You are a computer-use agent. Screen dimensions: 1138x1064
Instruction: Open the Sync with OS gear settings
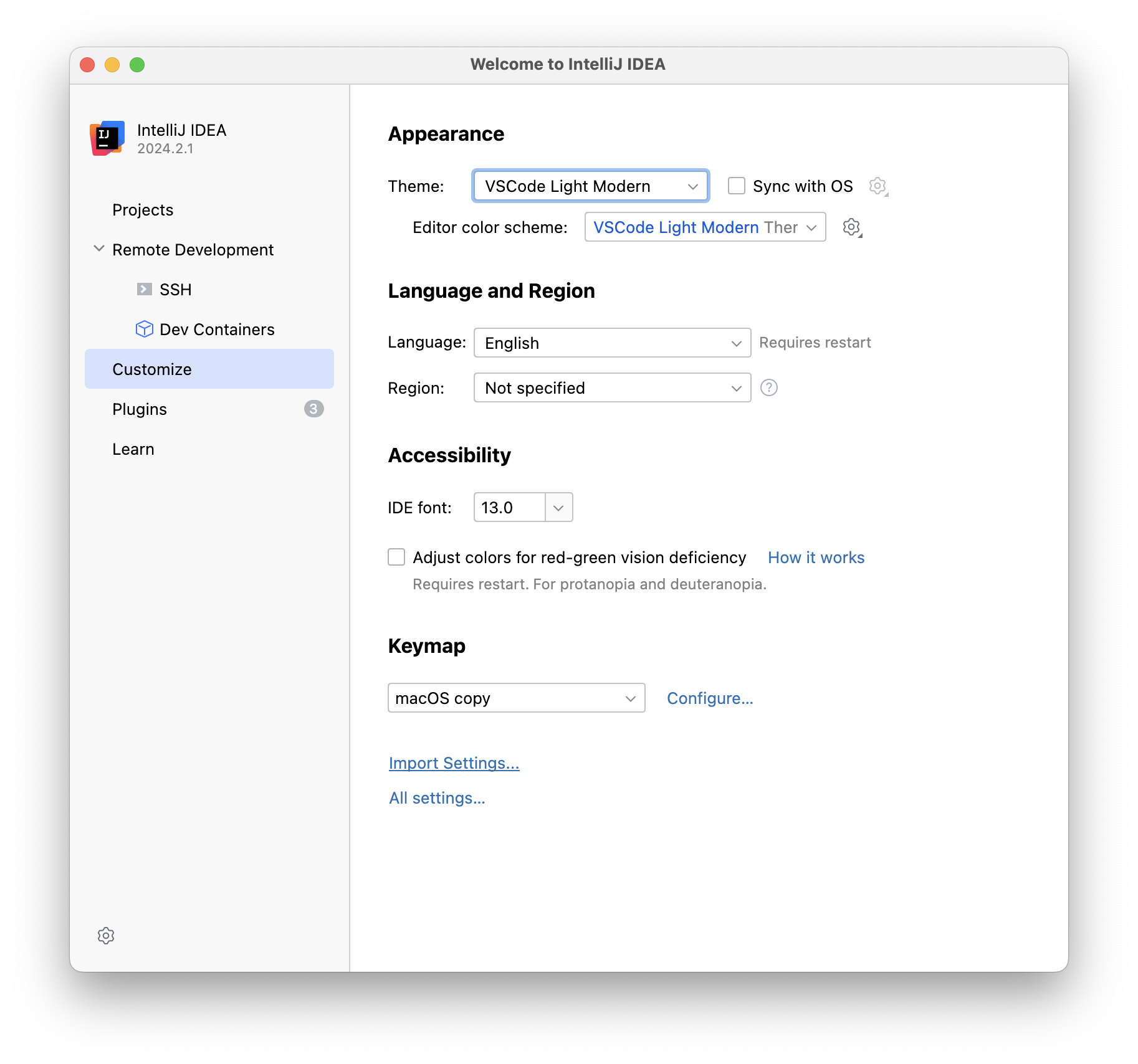pyautogui.click(x=878, y=186)
